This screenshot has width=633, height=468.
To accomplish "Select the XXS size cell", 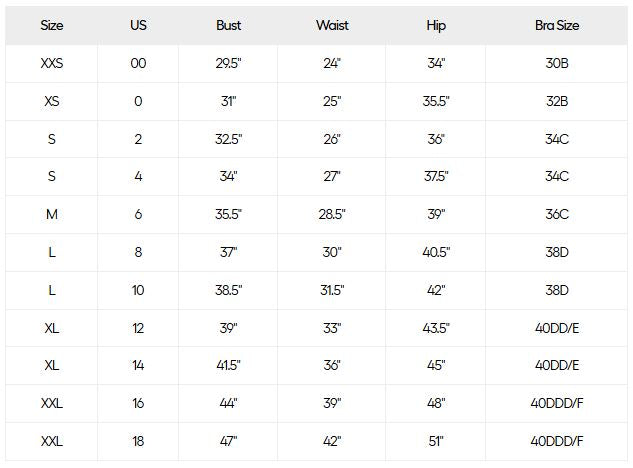I will point(52,63).
